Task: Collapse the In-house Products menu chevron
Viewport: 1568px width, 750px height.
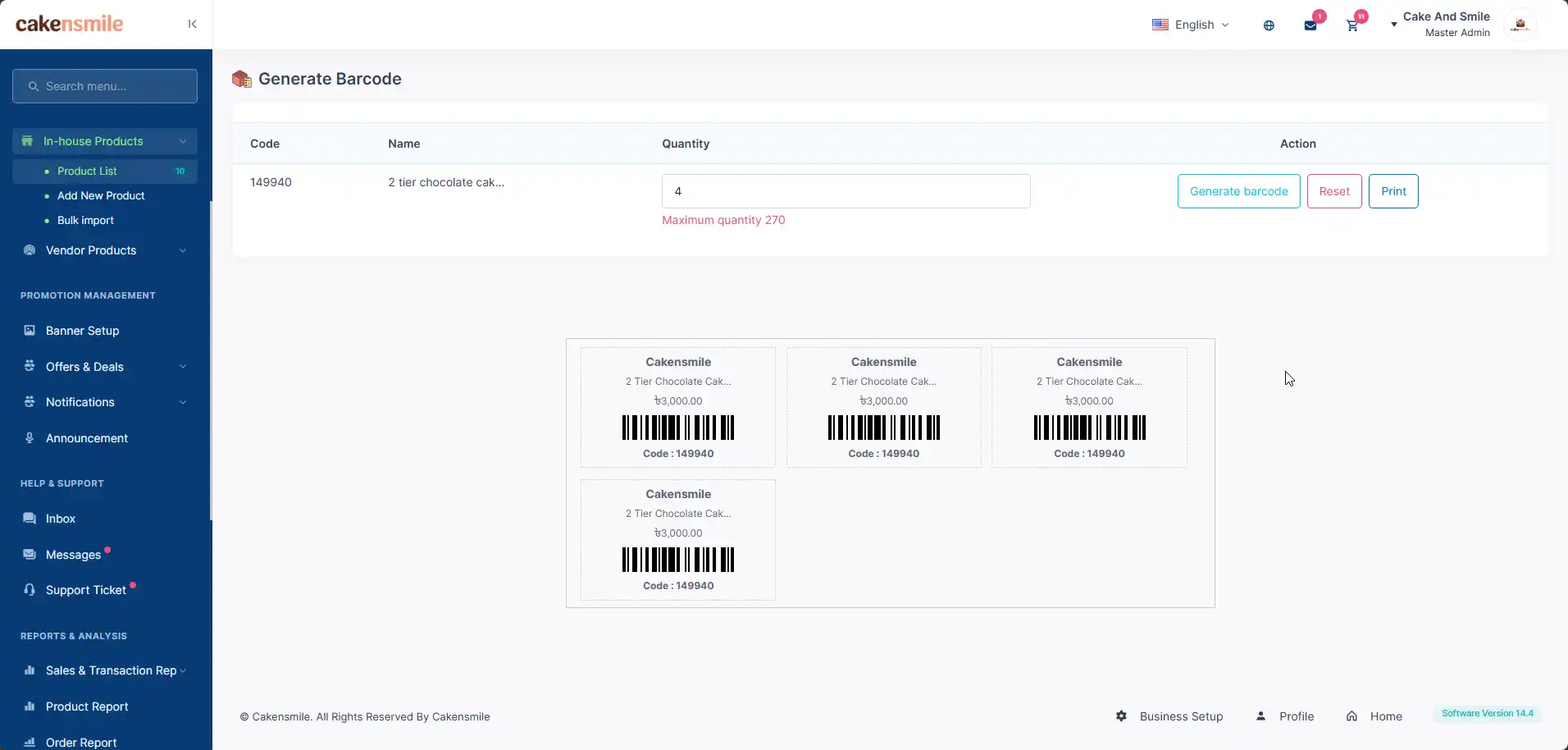Action: tap(183, 141)
